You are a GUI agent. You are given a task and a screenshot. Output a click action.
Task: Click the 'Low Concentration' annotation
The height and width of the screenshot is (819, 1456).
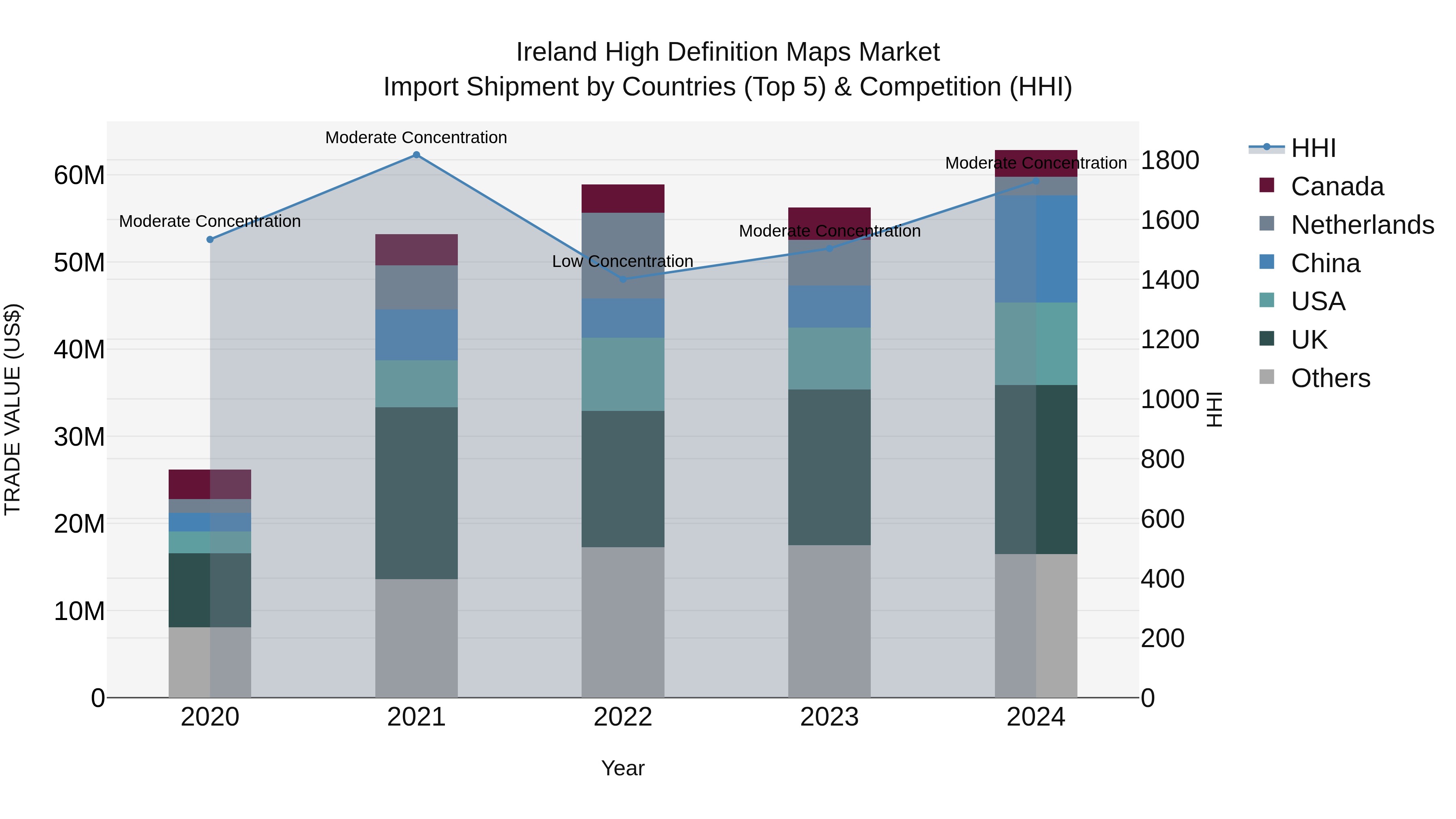click(623, 261)
